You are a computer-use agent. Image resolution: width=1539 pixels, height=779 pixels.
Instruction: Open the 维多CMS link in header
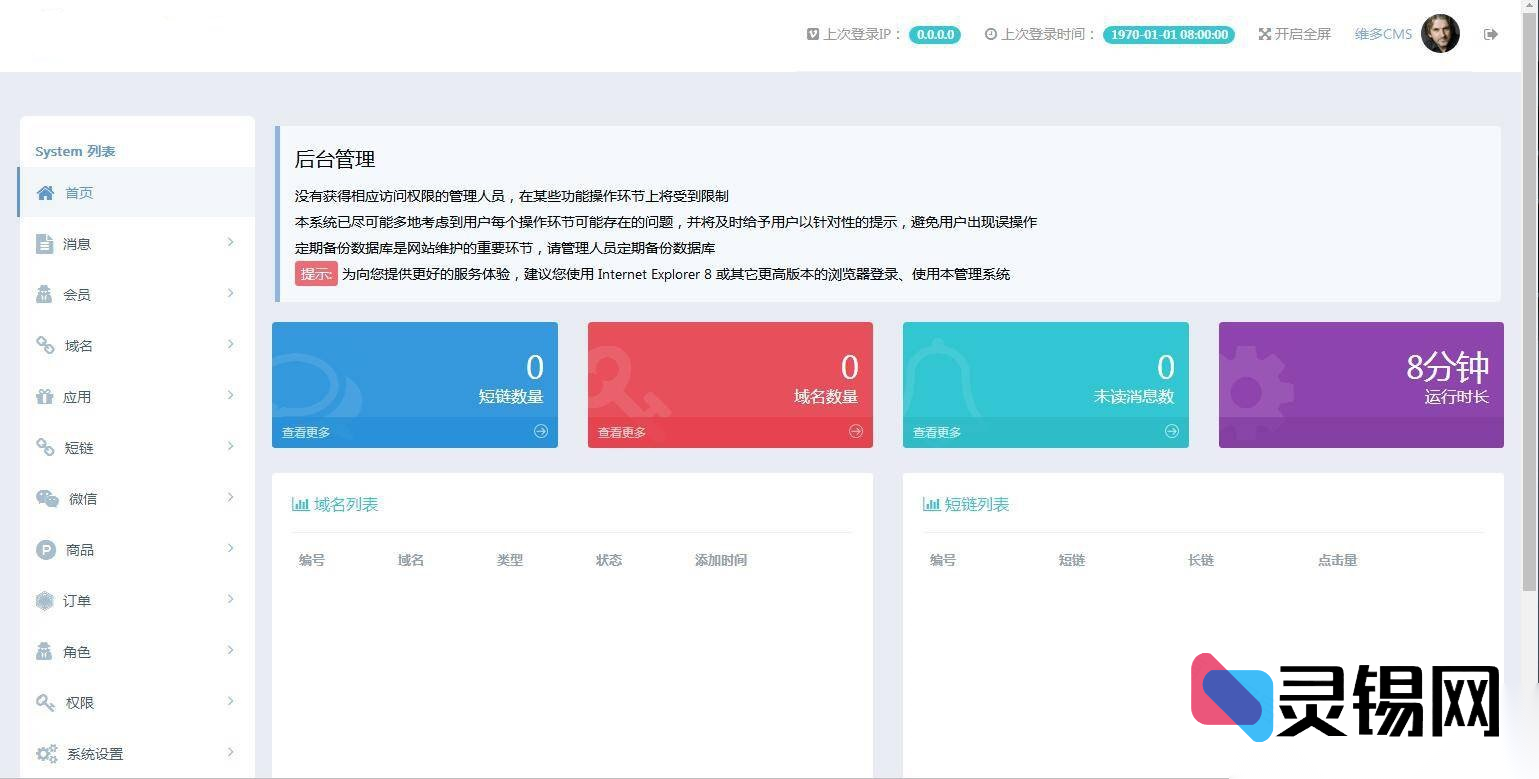(1382, 33)
